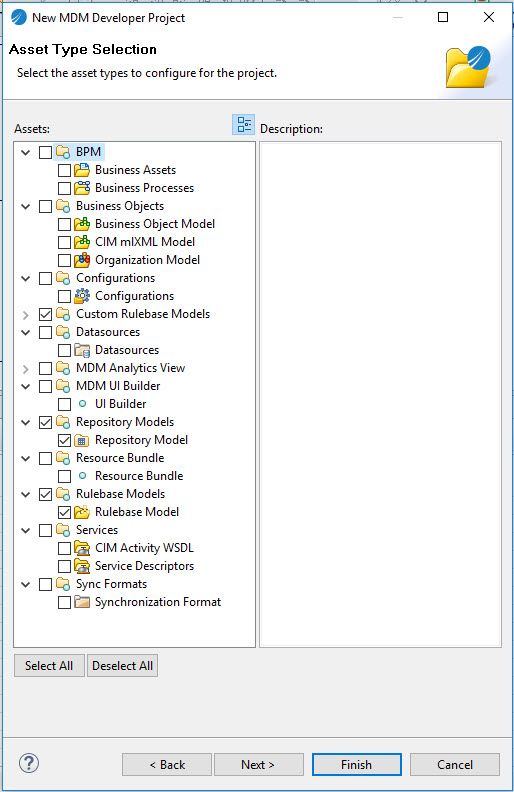Check the Resource Bundle parent checkbox
The image size is (514, 792).
tap(45, 458)
